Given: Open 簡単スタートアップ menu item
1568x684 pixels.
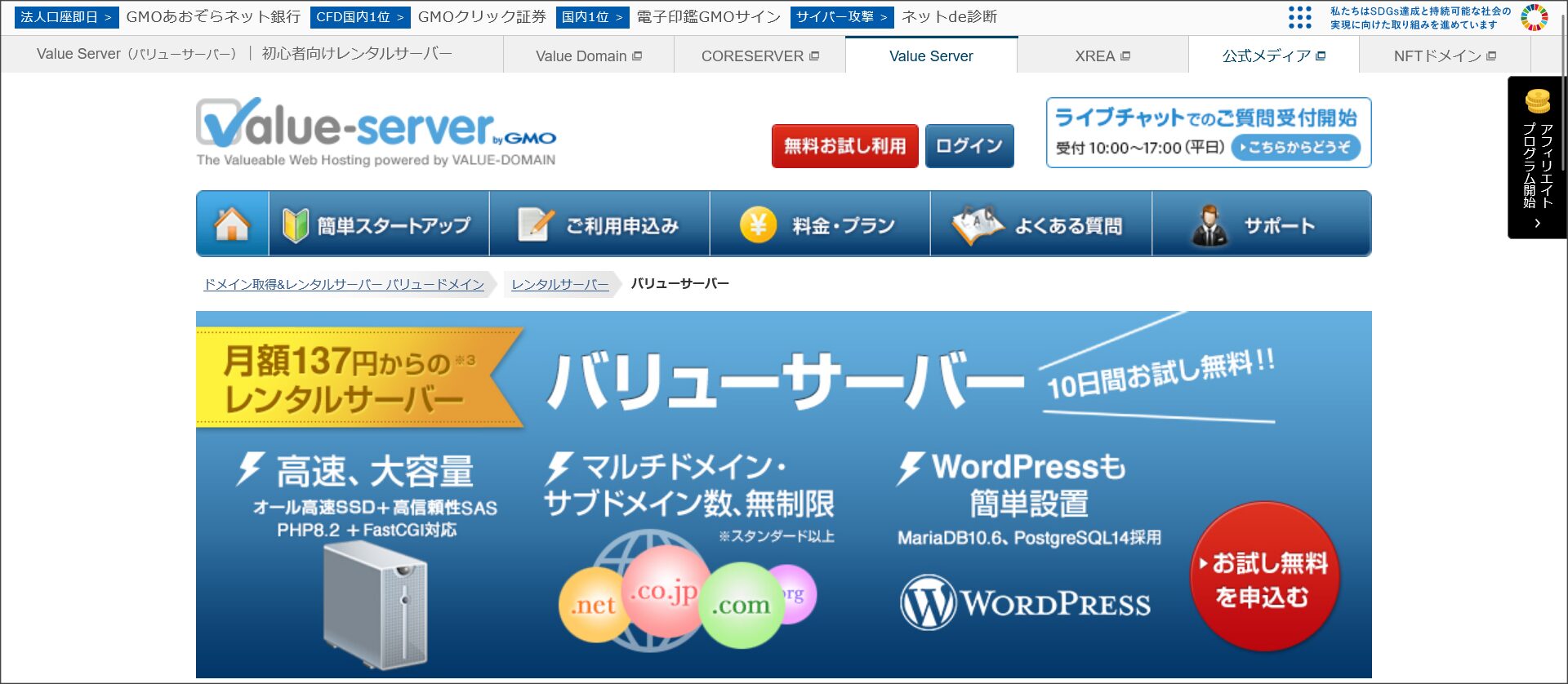Looking at the screenshot, I should pos(379,224).
